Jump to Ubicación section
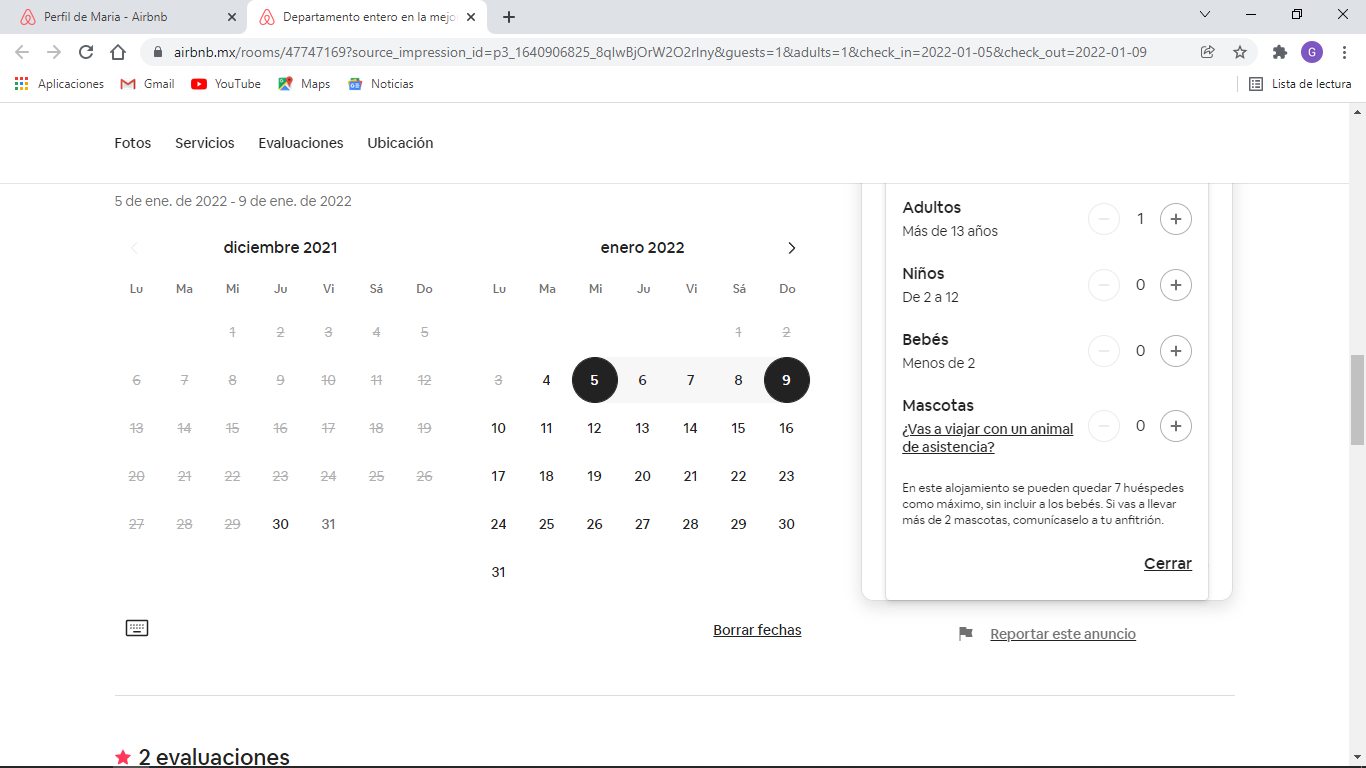 click(x=400, y=143)
